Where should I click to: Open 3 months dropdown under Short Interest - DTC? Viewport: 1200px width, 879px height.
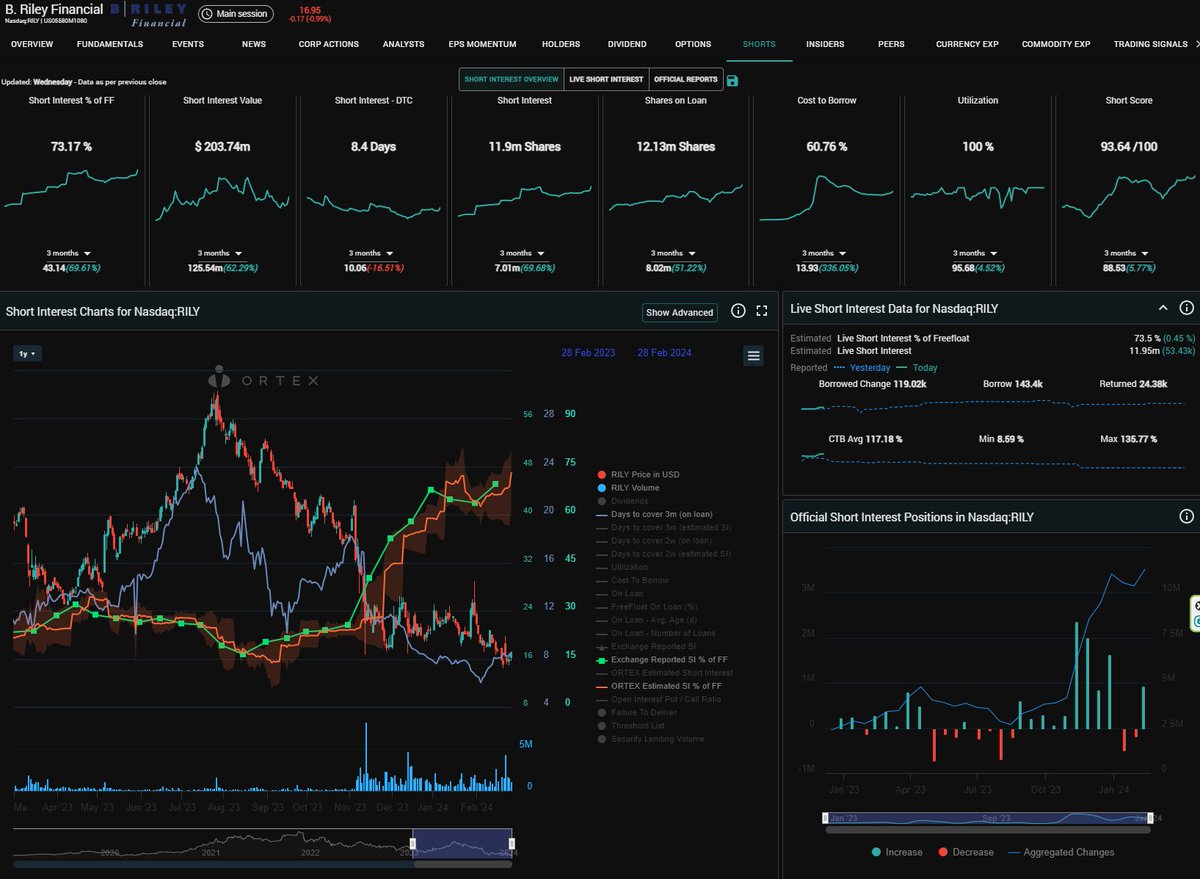click(373, 254)
